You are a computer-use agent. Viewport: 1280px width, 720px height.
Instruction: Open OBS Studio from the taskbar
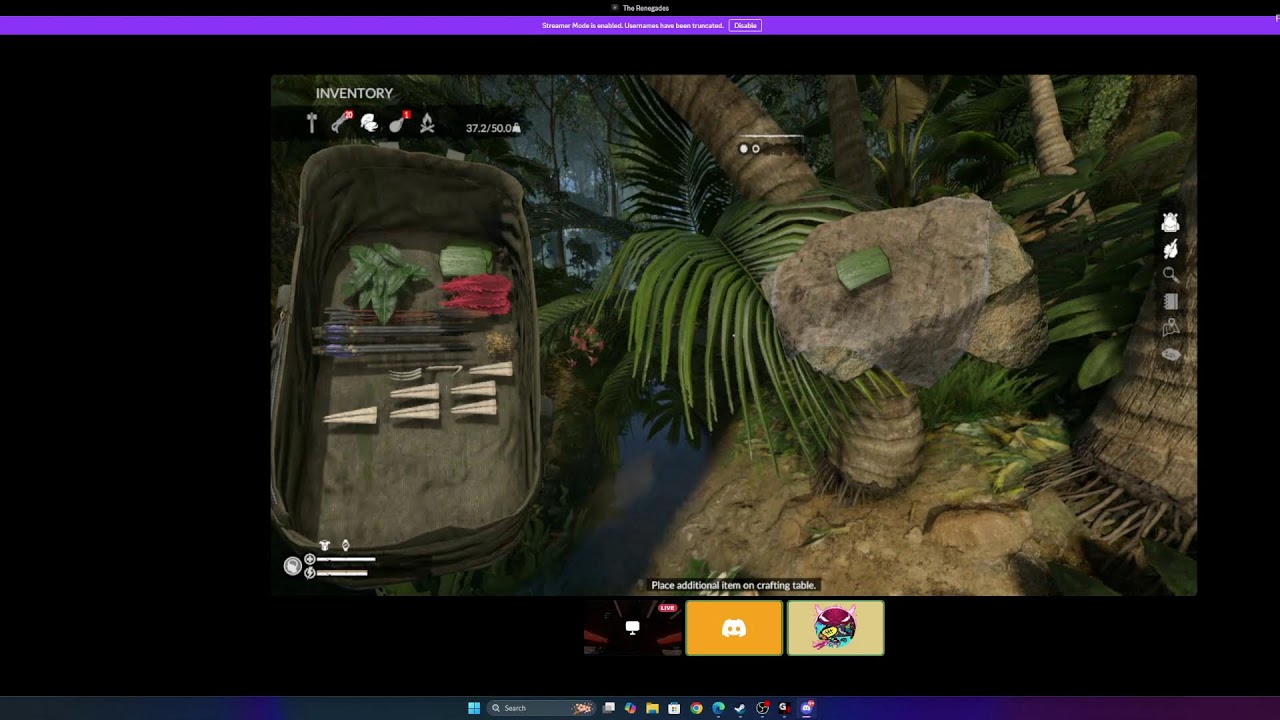762,708
